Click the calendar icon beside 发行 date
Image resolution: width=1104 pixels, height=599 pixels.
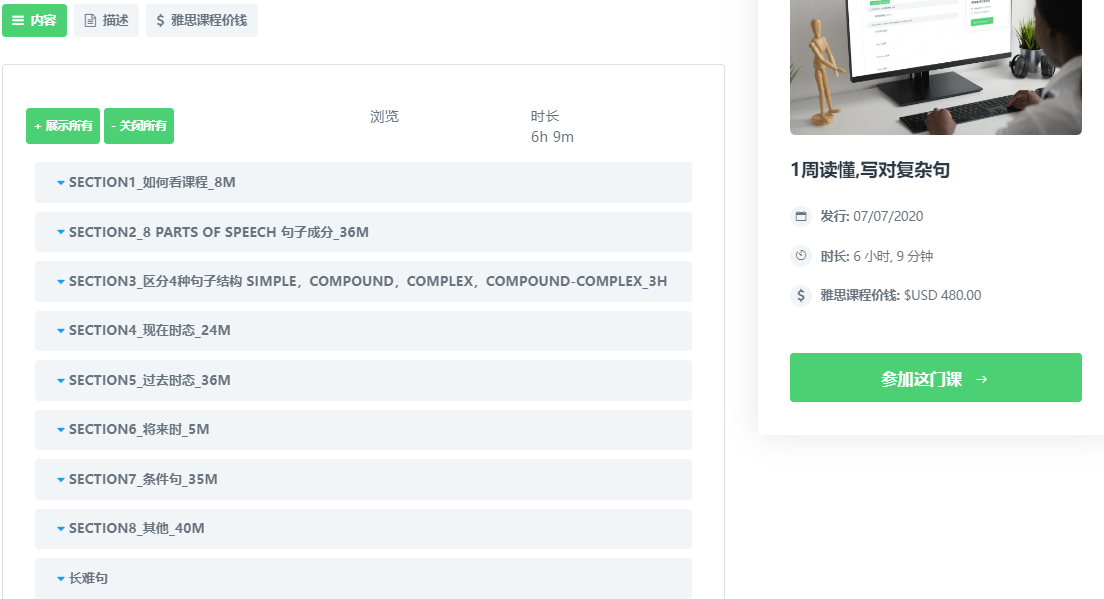pyautogui.click(x=801, y=216)
